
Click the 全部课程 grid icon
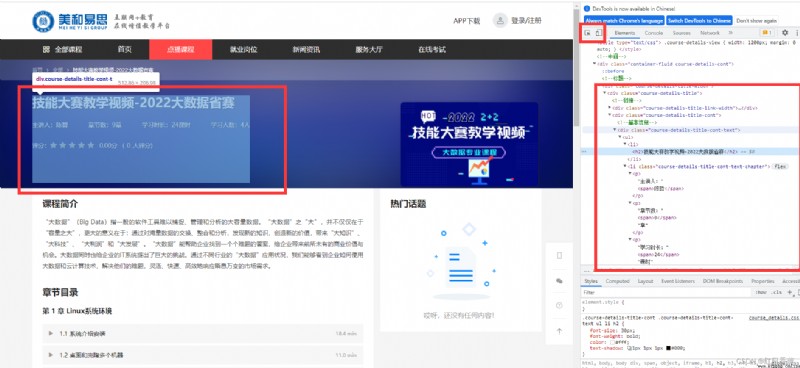coord(46,50)
